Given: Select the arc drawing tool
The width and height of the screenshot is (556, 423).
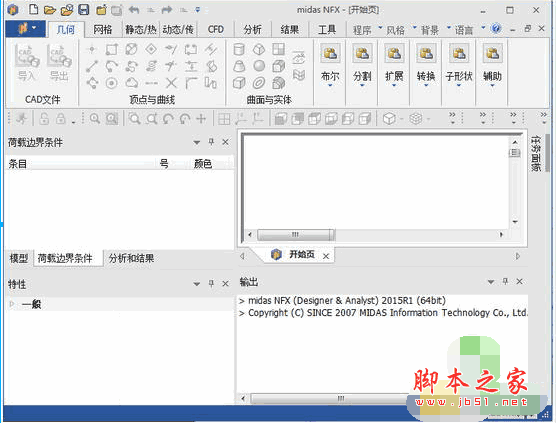Looking at the screenshot, I should click(112, 66).
